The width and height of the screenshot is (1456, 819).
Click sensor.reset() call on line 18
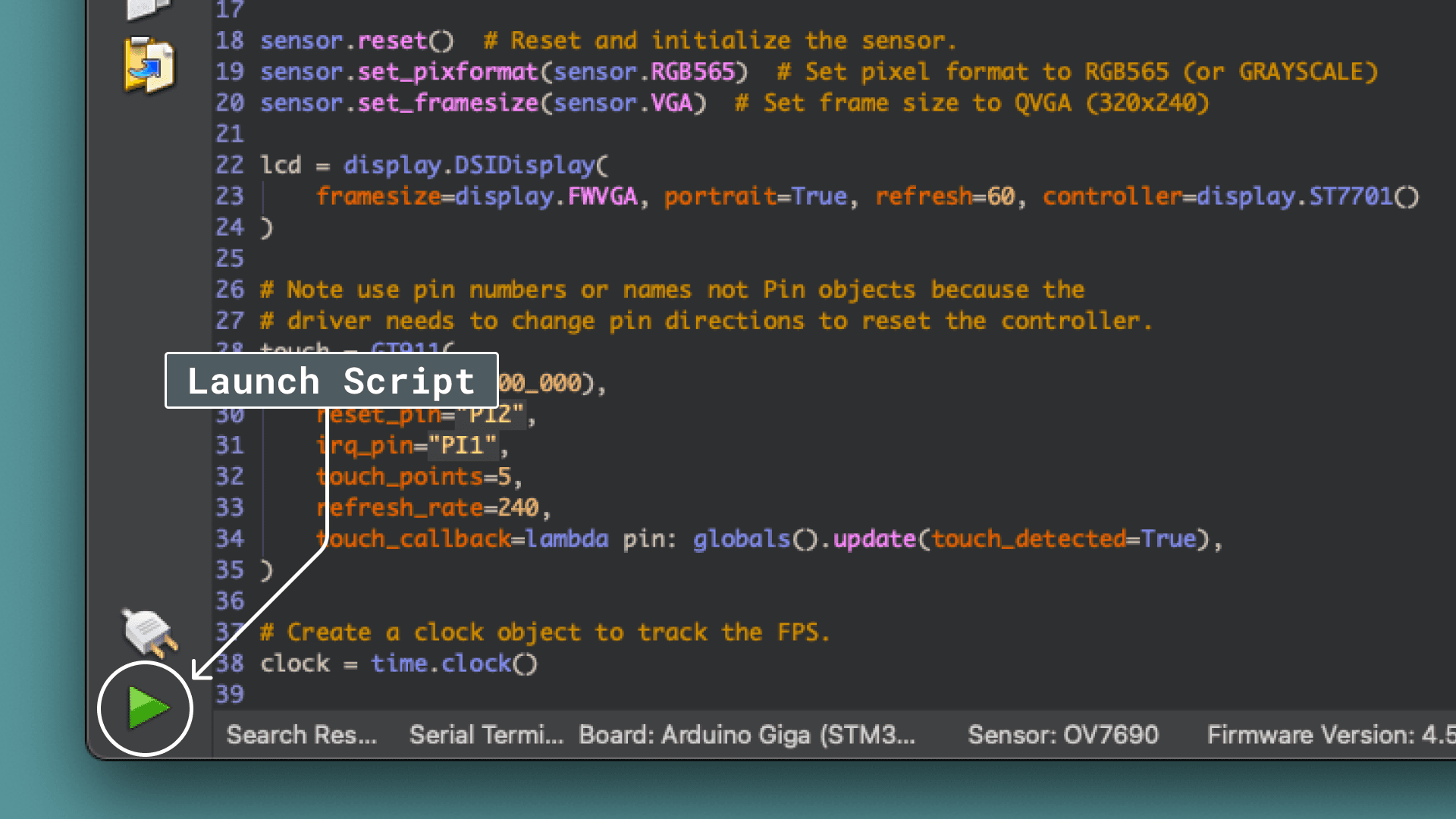pyautogui.click(x=356, y=41)
